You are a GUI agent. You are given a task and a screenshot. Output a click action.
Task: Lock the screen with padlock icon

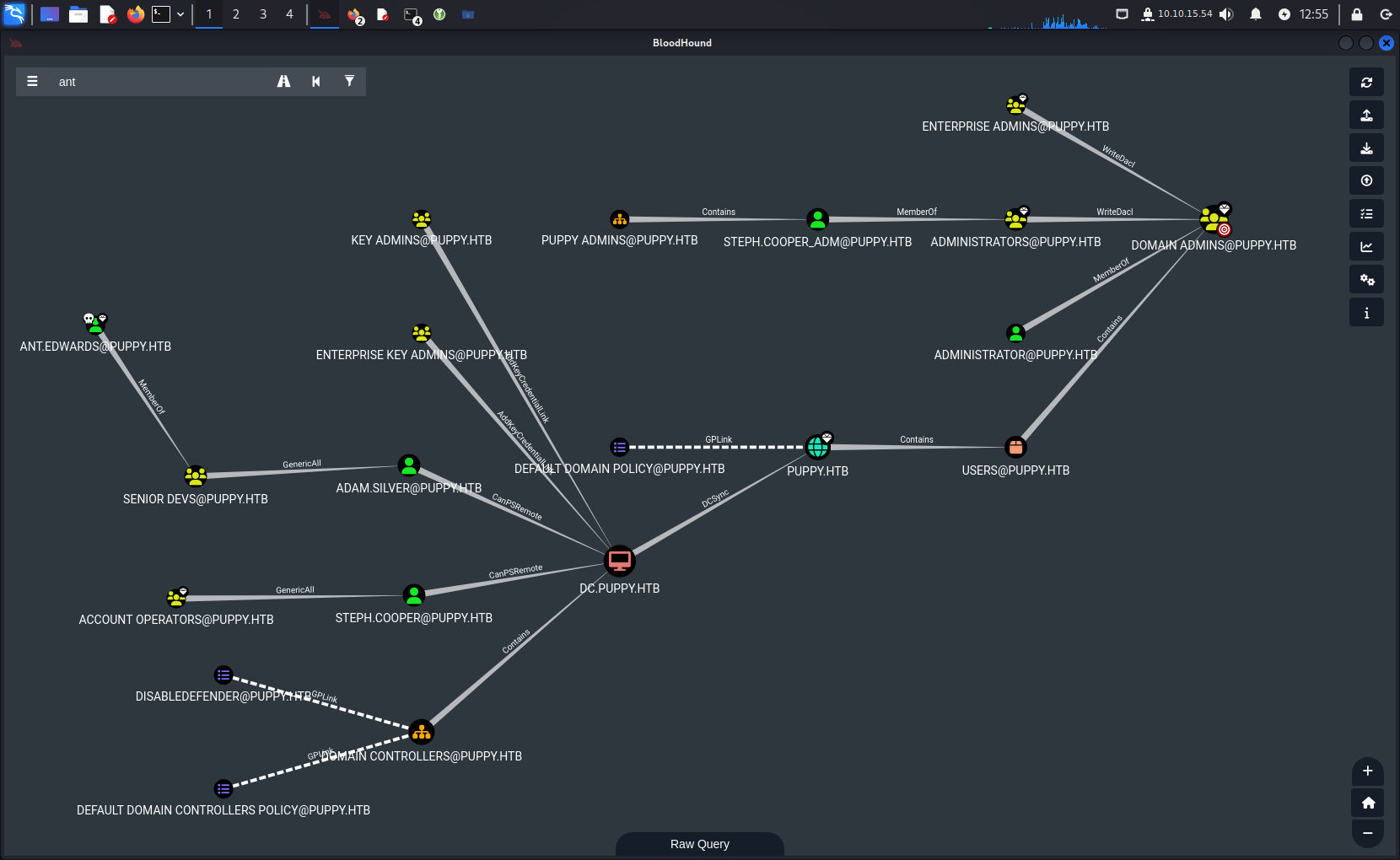click(1357, 14)
